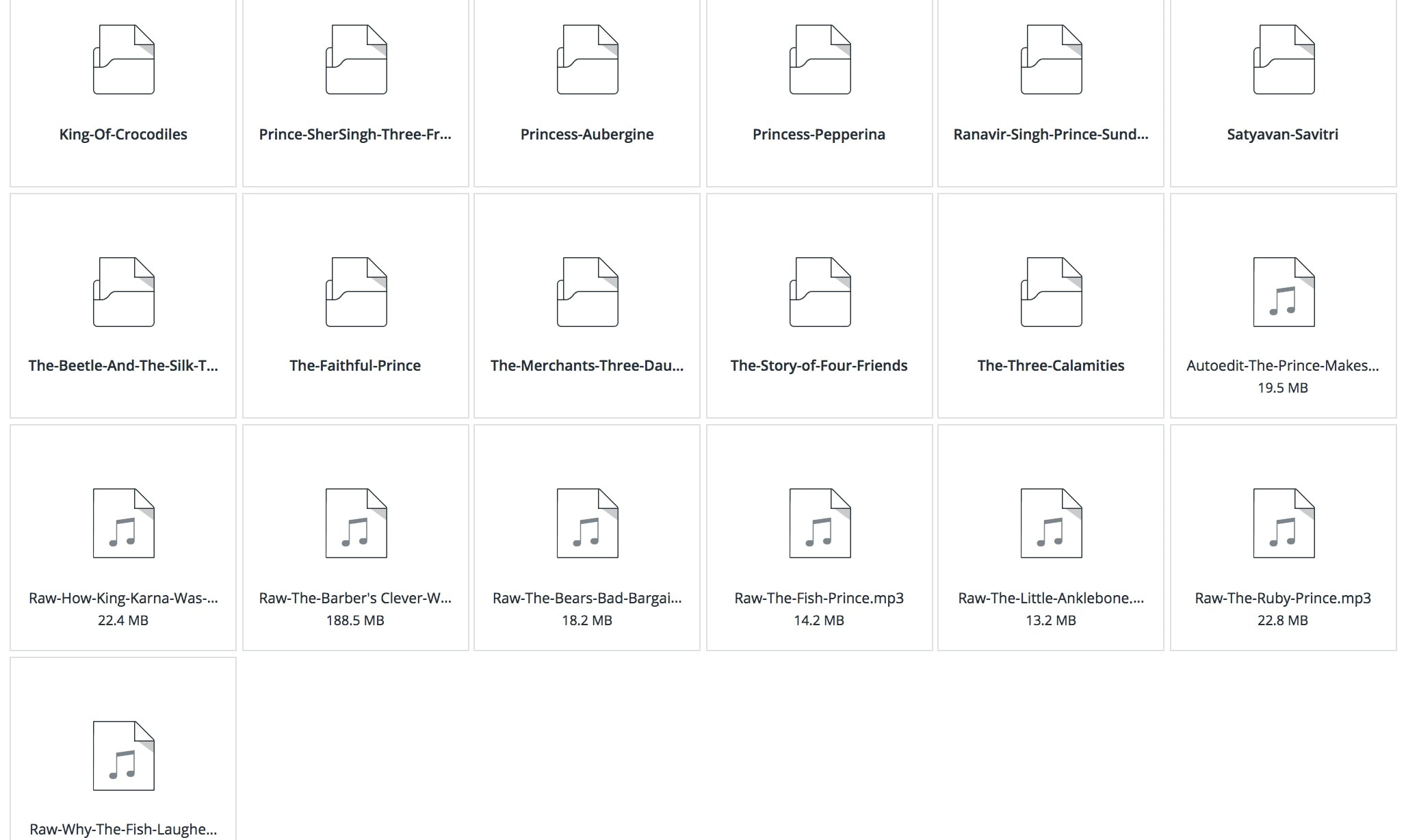This screenshot has height=840, width=1419.
Task: Select the Raw-The-Barber's Clever-W audio icon
Action: click(356, 523)
